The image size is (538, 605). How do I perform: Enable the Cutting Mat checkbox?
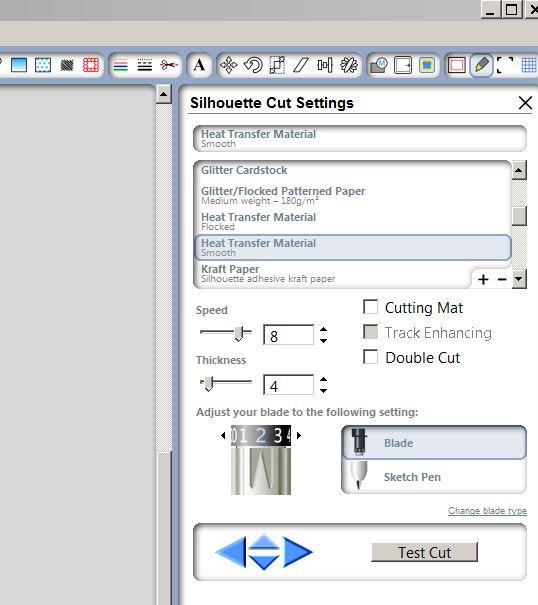[371, 307]
